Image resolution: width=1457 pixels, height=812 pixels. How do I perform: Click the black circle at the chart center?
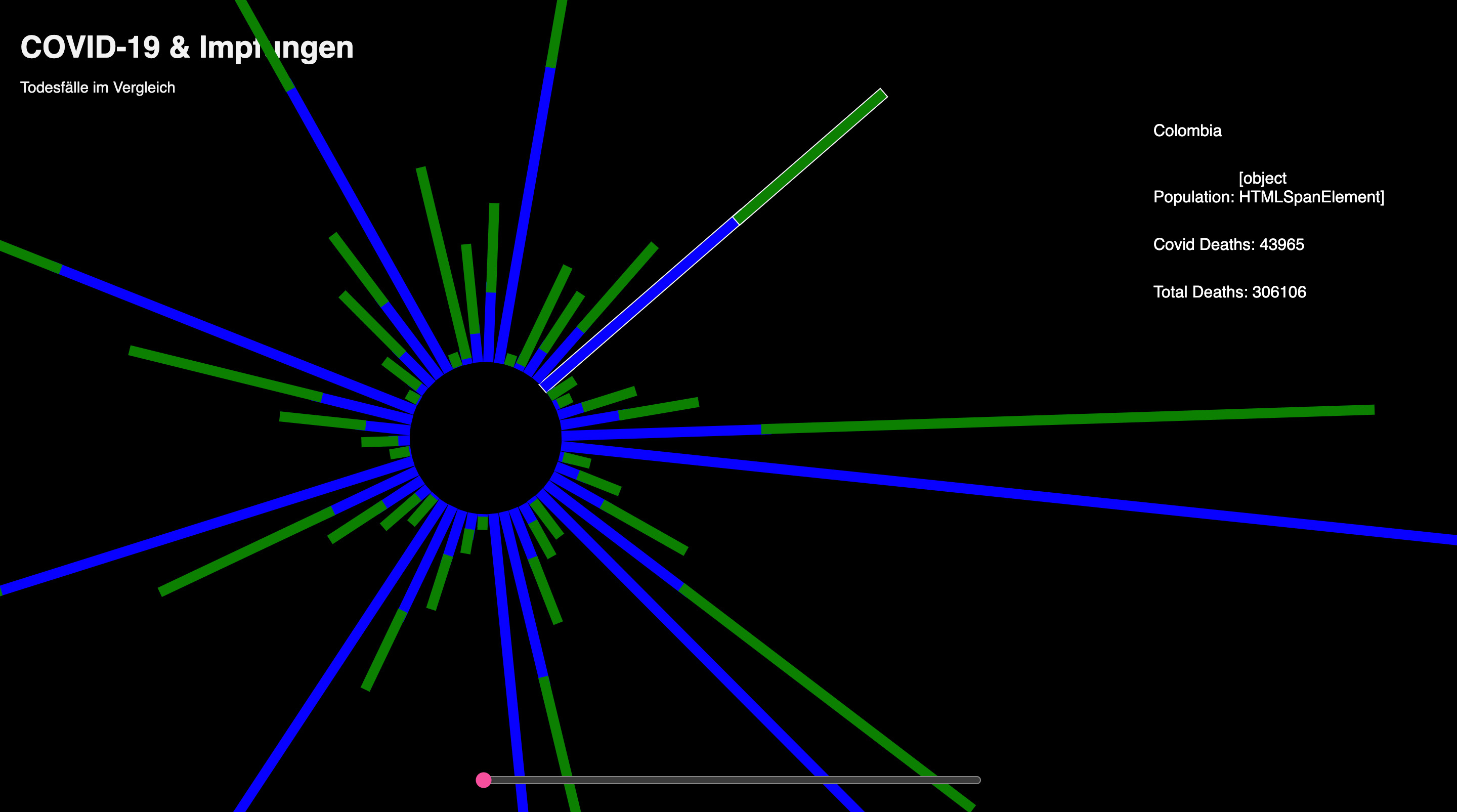485,438
